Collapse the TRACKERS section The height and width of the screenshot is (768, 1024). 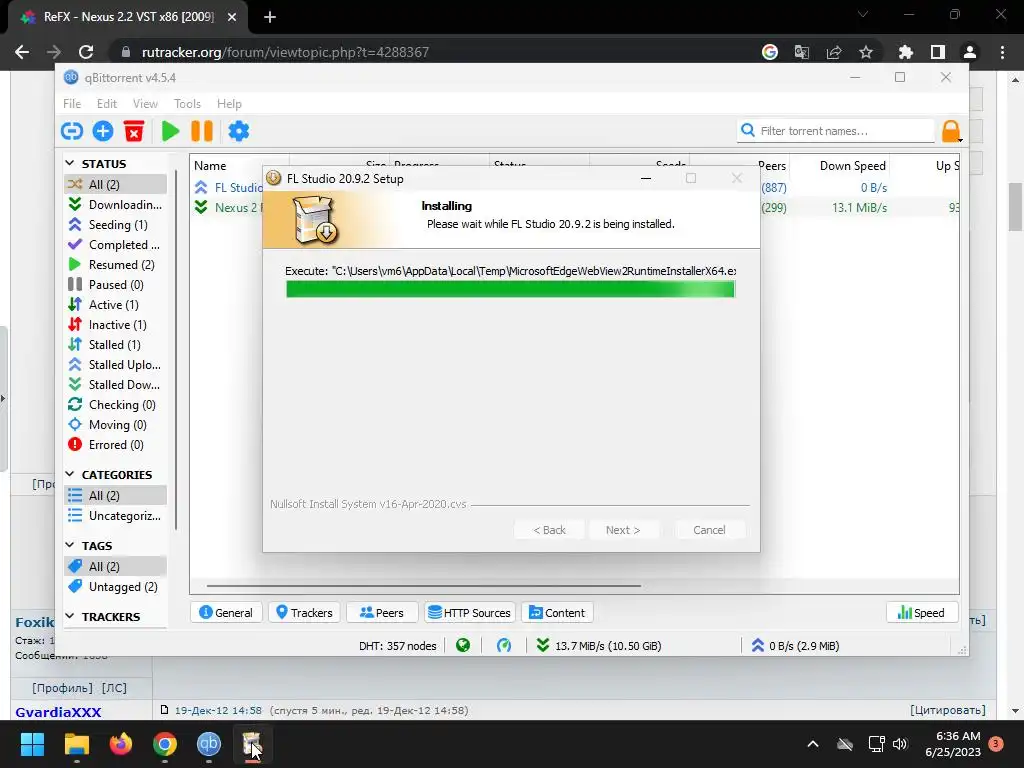(70, 616)
